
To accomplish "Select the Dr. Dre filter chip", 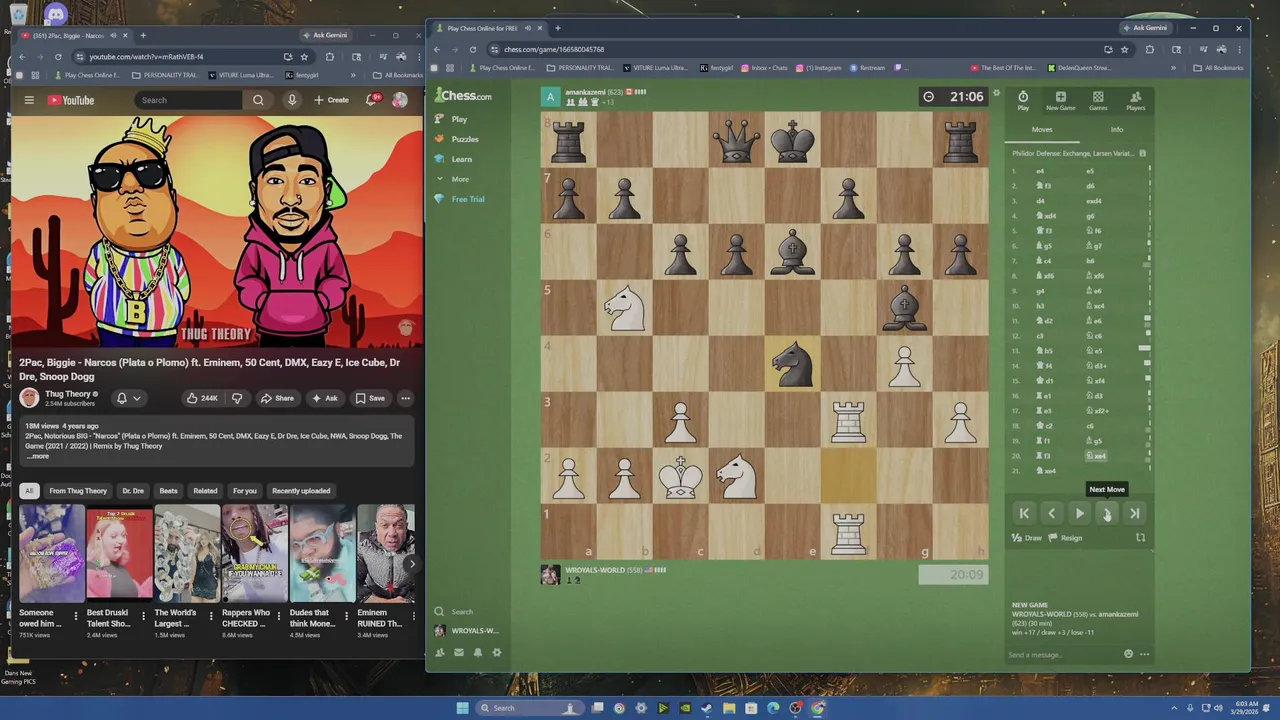I will (133, 491).
